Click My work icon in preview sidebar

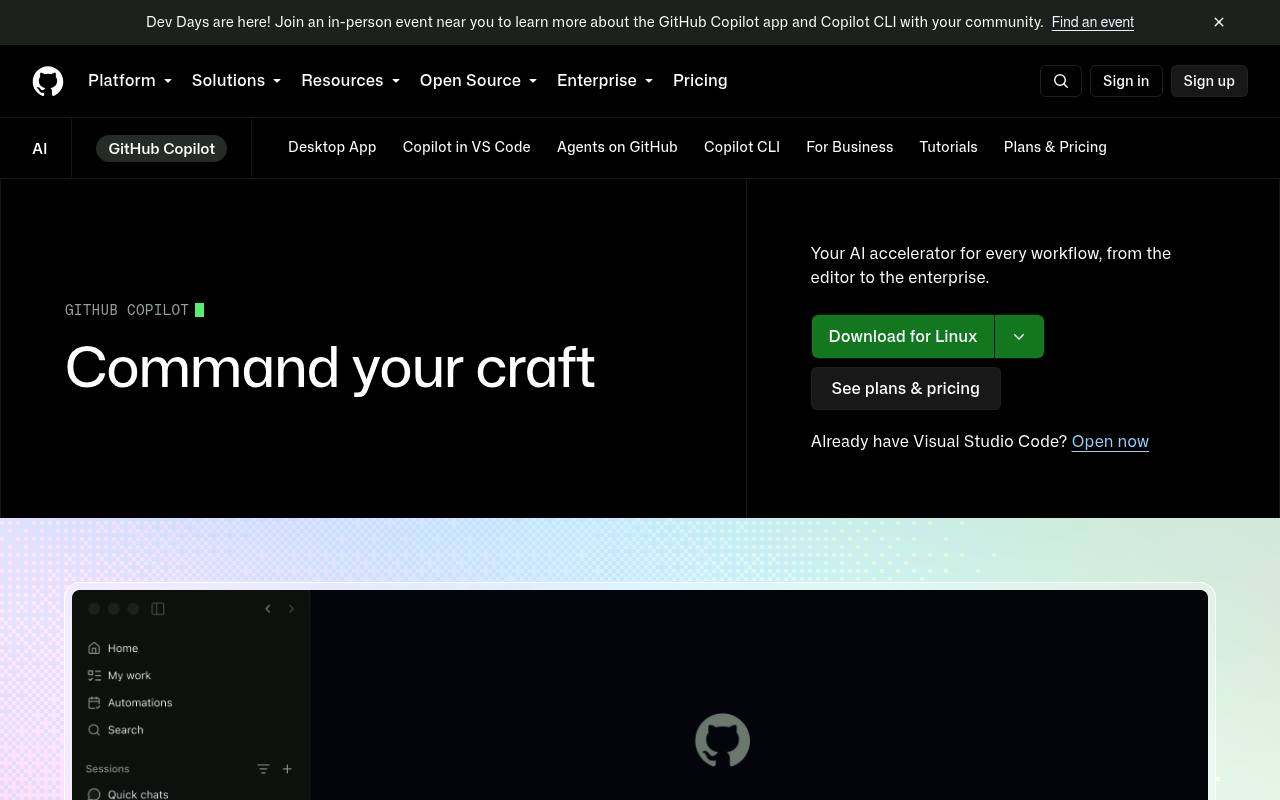click(94, 675)
